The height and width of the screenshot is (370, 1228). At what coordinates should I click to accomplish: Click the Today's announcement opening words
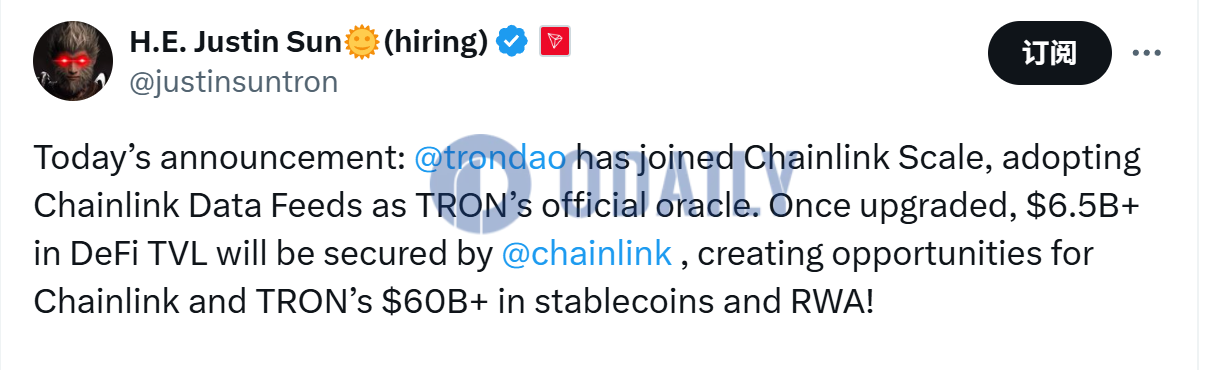(x=219, y=160)
